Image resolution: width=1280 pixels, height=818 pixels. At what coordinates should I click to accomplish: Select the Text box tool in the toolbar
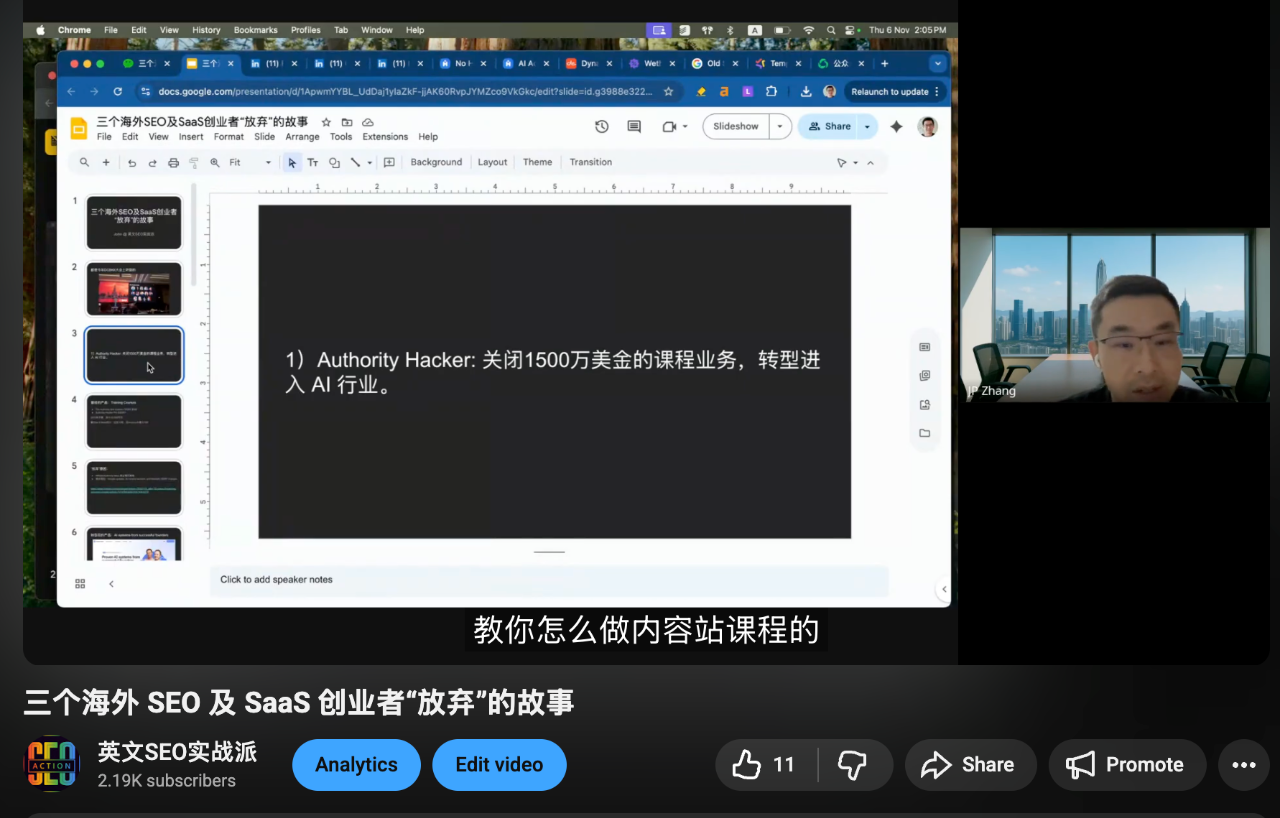coord(313,162)
